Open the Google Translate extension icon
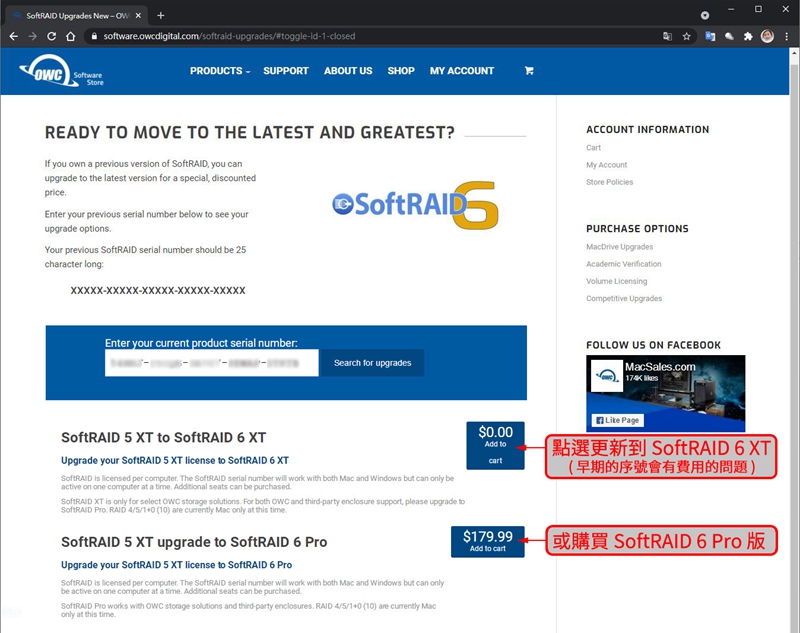The image size is (800, 633). coord(710,36)
